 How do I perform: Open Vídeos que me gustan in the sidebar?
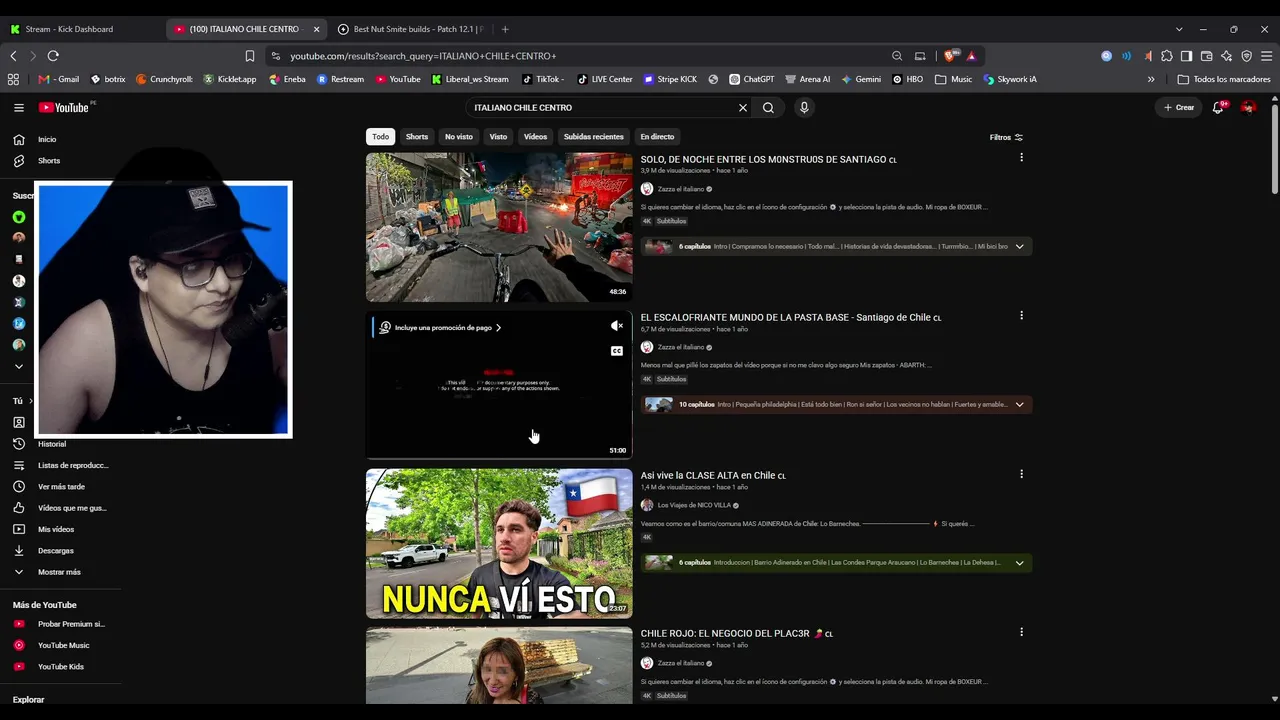coord(72,508)
